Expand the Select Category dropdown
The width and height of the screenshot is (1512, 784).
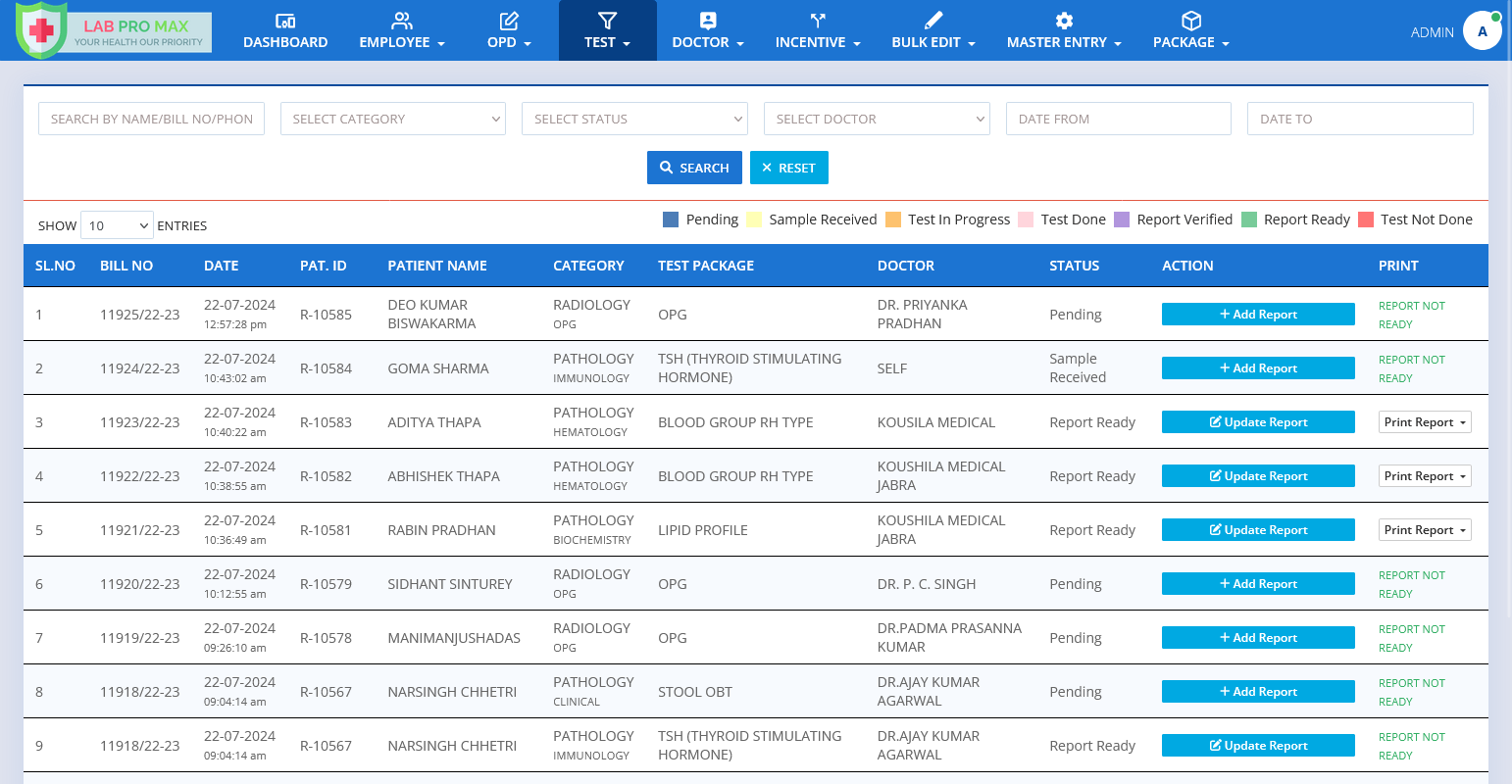[x=393, y=119]
